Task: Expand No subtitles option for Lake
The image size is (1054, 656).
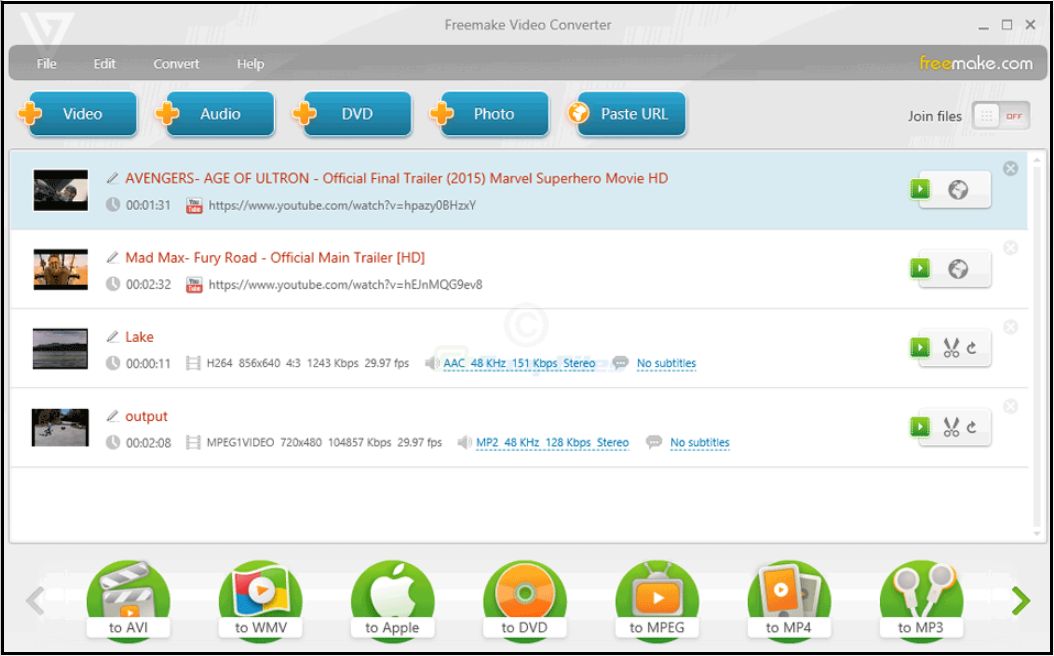Action: coord(665,364)
